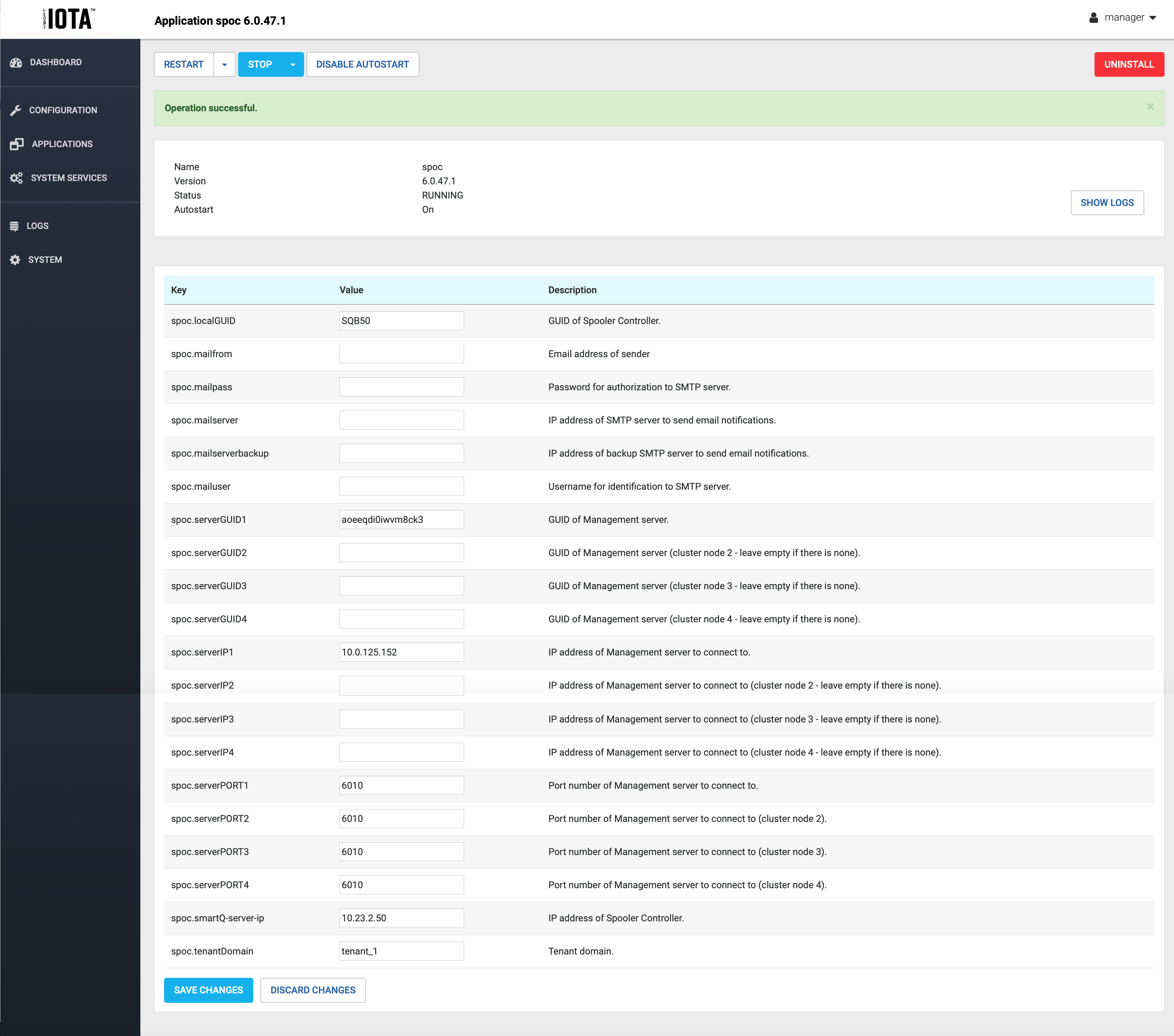
Task: Focus the spoc.mailfrom value field
Action: 401,354
